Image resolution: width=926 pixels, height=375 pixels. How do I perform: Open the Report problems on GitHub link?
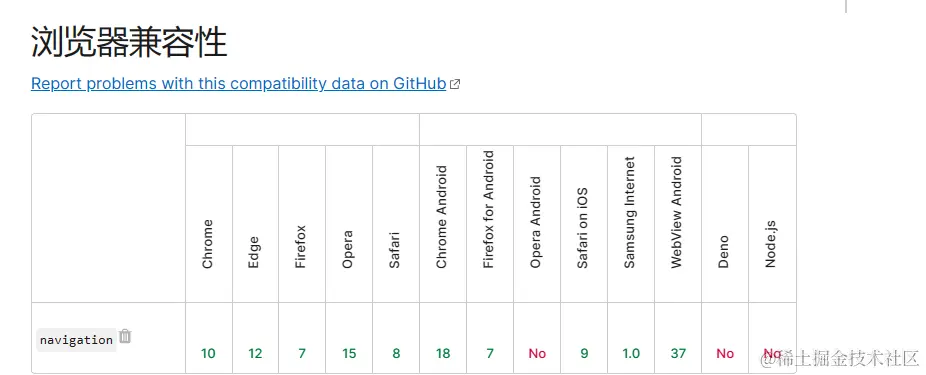point(239,84)
